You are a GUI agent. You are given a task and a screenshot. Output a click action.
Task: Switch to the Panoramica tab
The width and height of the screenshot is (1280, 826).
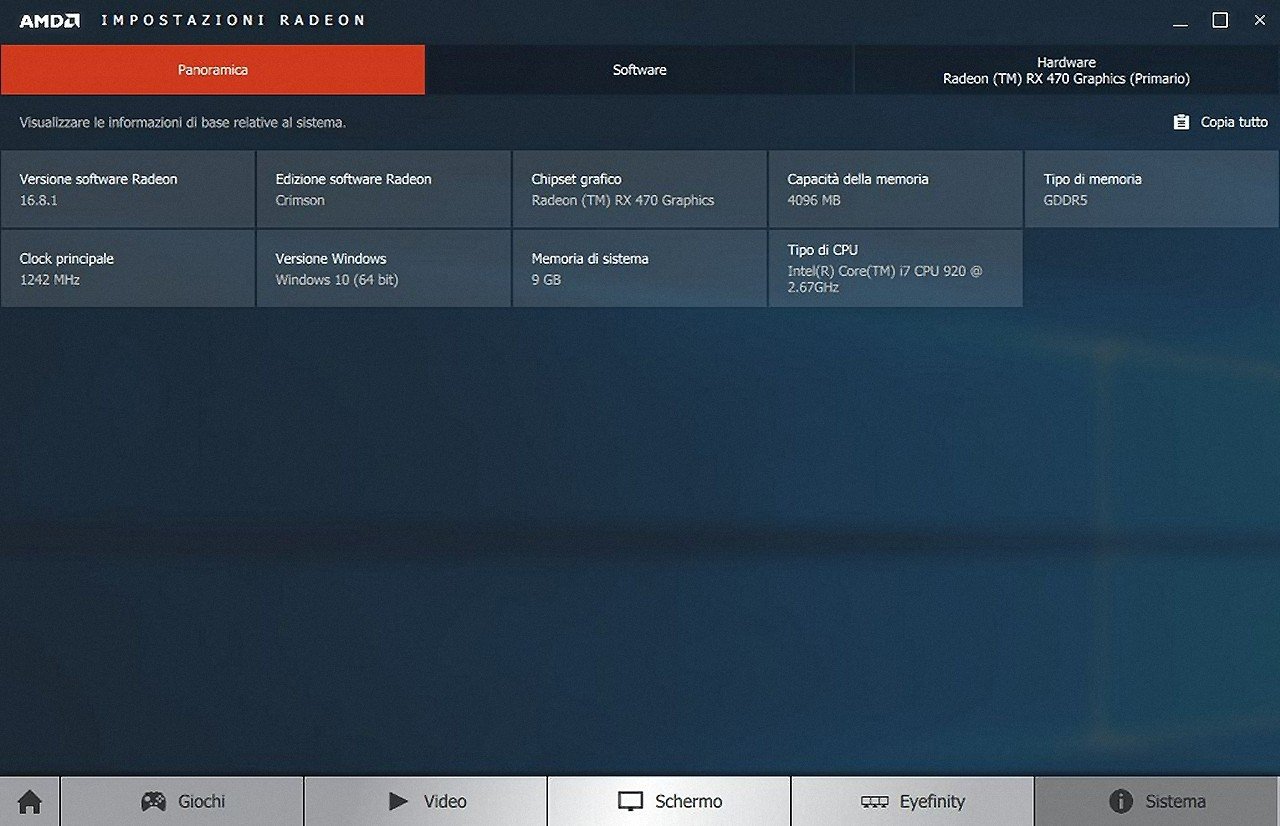213,70
